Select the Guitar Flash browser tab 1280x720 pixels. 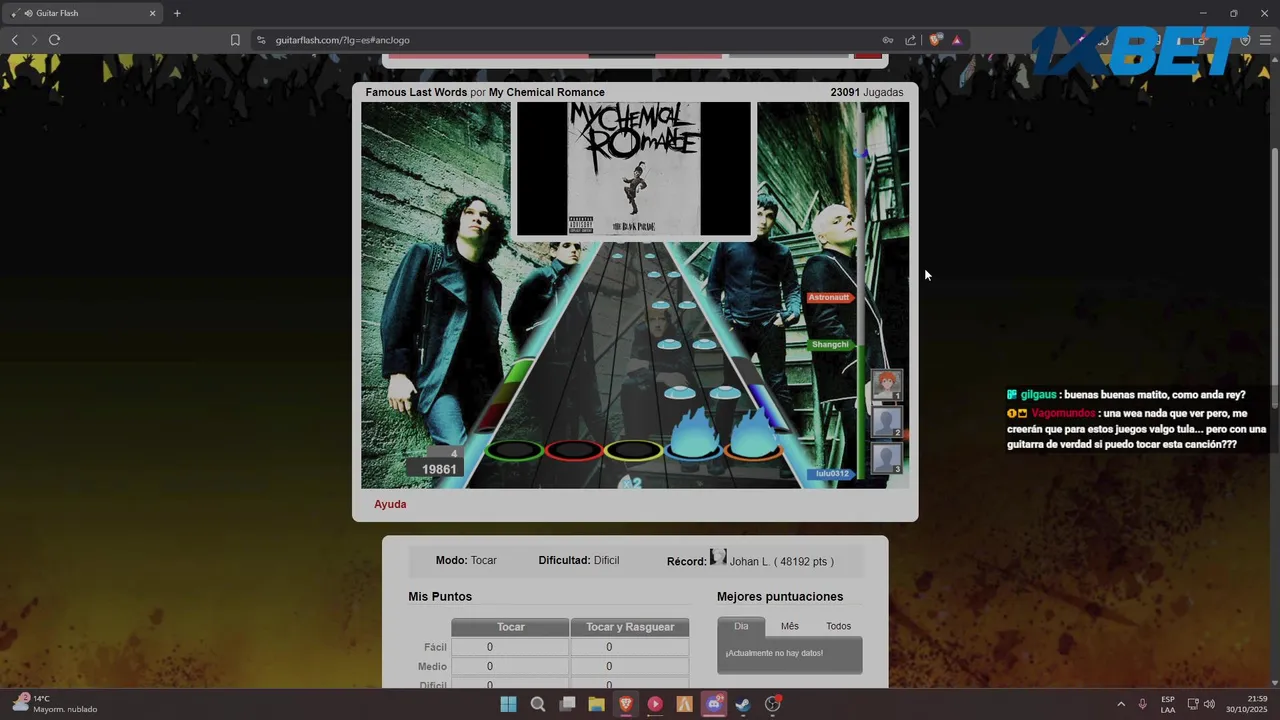[84, 13]
